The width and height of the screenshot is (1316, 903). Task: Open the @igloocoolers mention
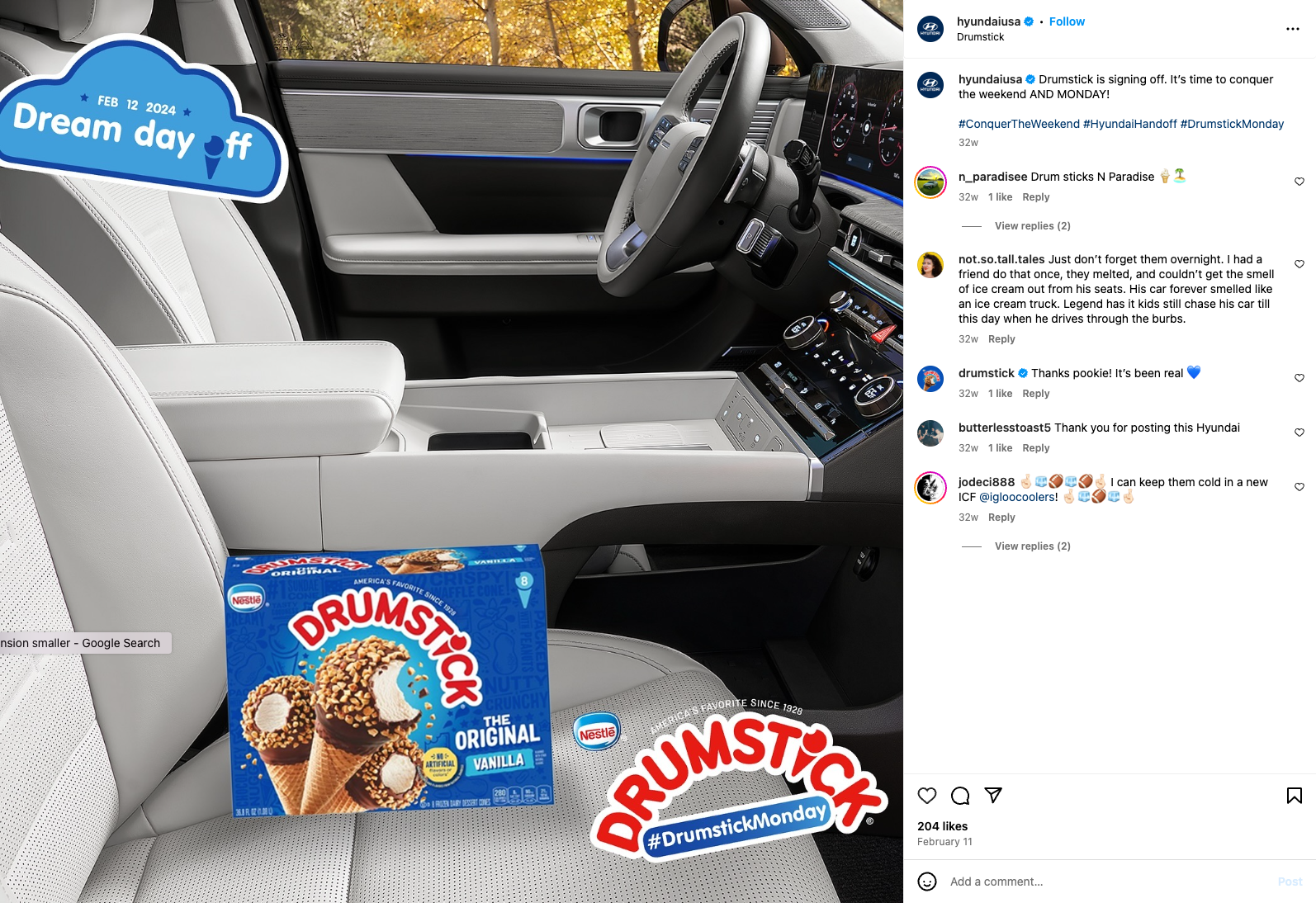click(x=1018, y=497)
